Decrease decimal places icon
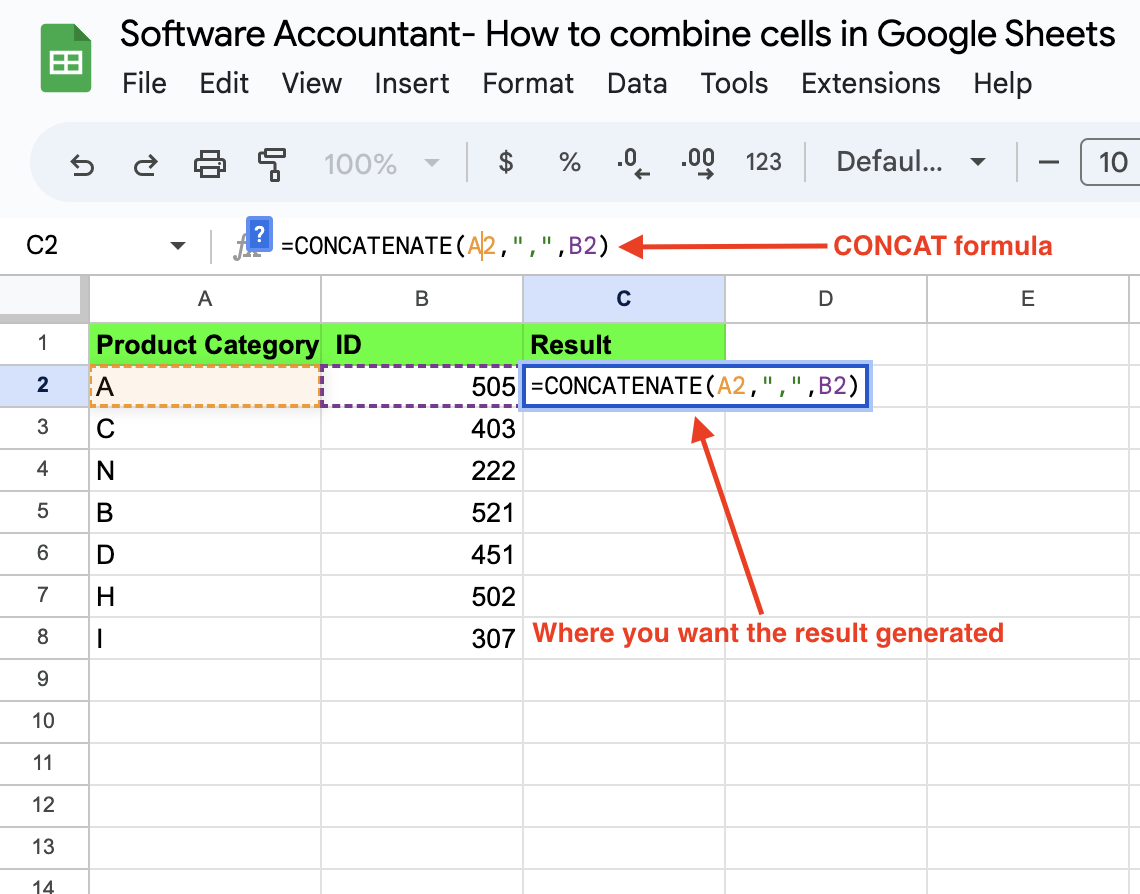Screen dimensions: 1140x894 tap(633, 163)
